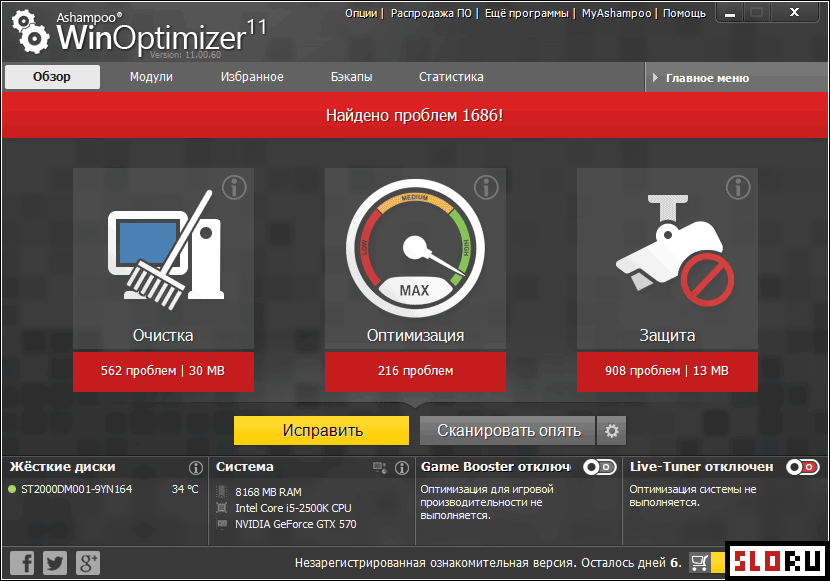Click green status dot for ST2000DM001 disk

pos(12,489)
